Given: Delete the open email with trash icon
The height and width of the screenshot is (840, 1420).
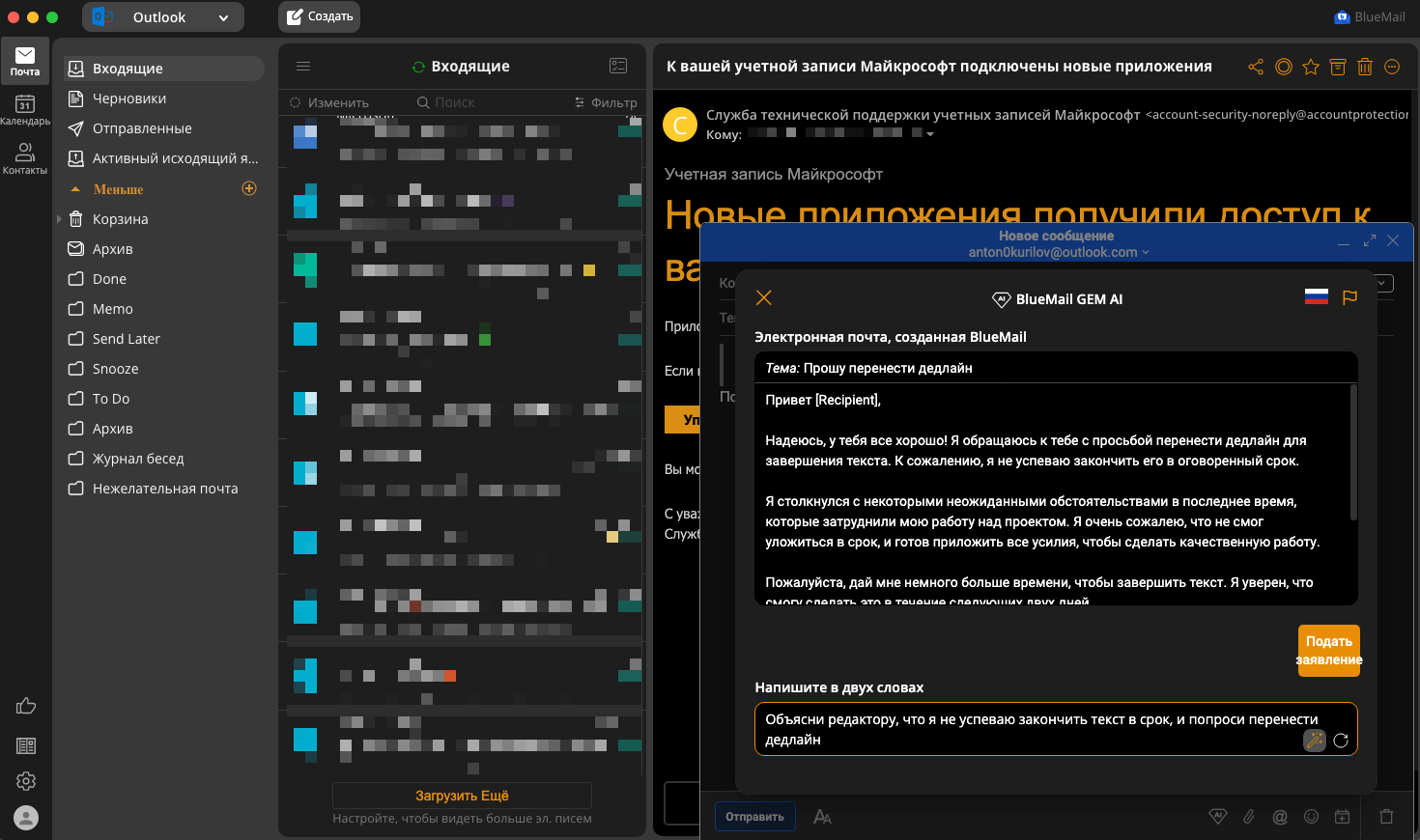Looking at the screenshot, I should tap(1365, 67).
